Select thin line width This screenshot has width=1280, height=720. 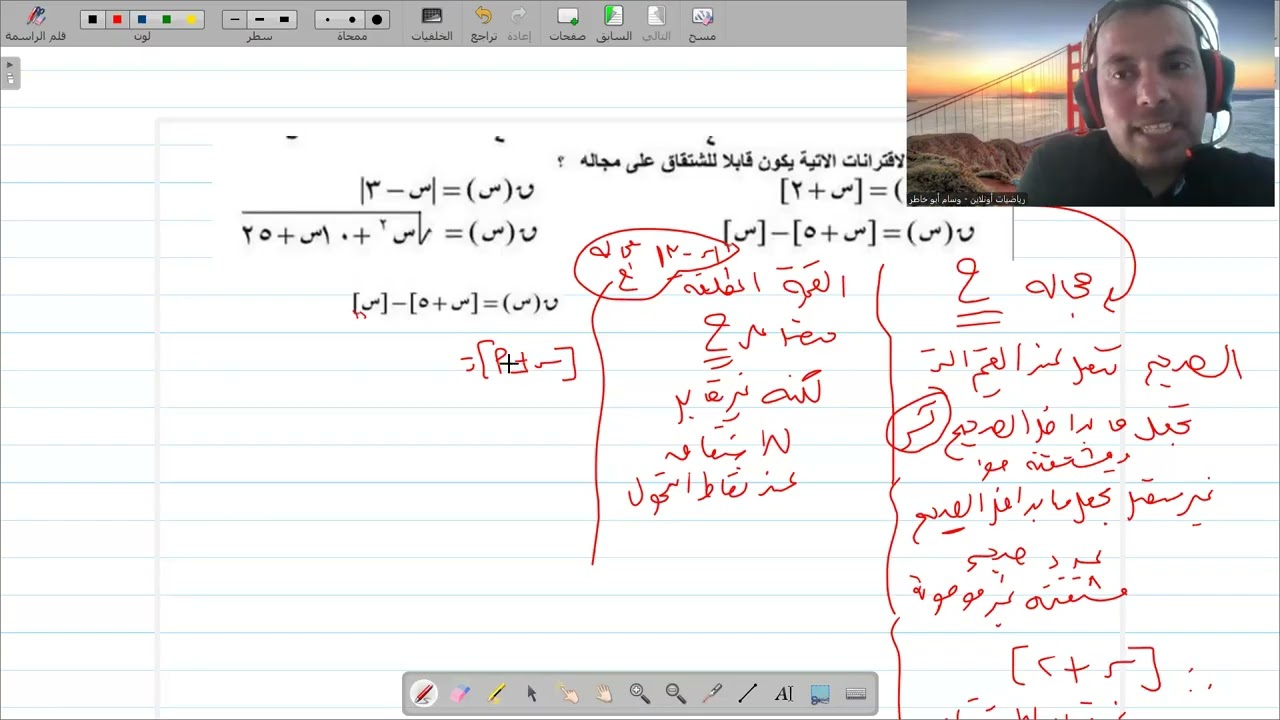235,19
